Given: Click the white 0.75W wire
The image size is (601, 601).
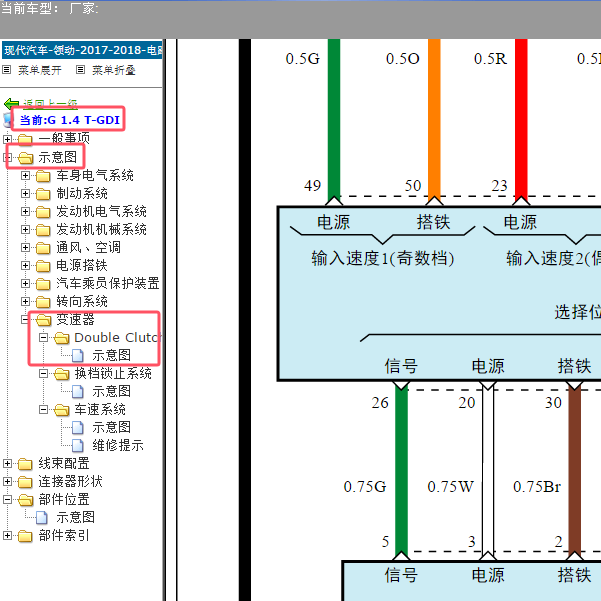Looking at the screenshot, I should (488, 470).
